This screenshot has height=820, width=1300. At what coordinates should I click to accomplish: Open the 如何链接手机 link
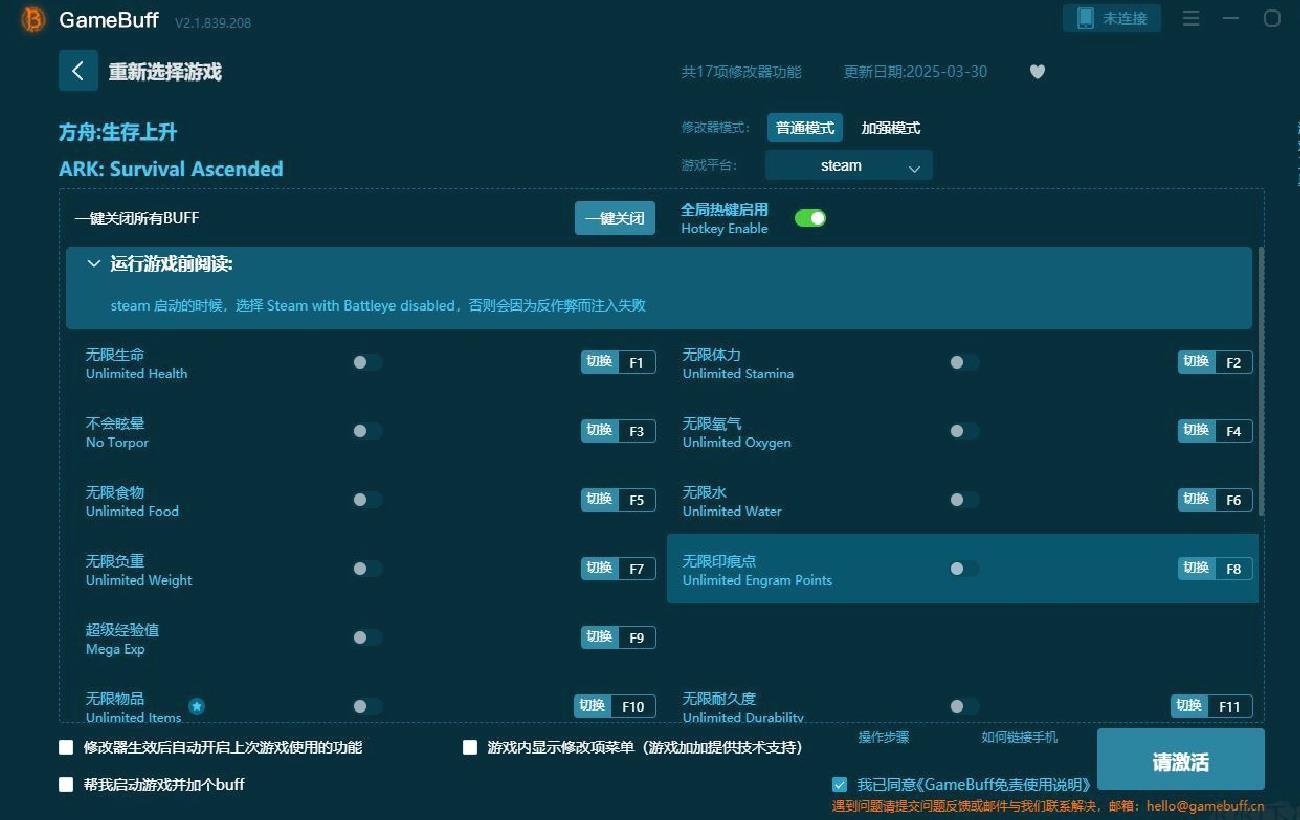[1019, 737]
